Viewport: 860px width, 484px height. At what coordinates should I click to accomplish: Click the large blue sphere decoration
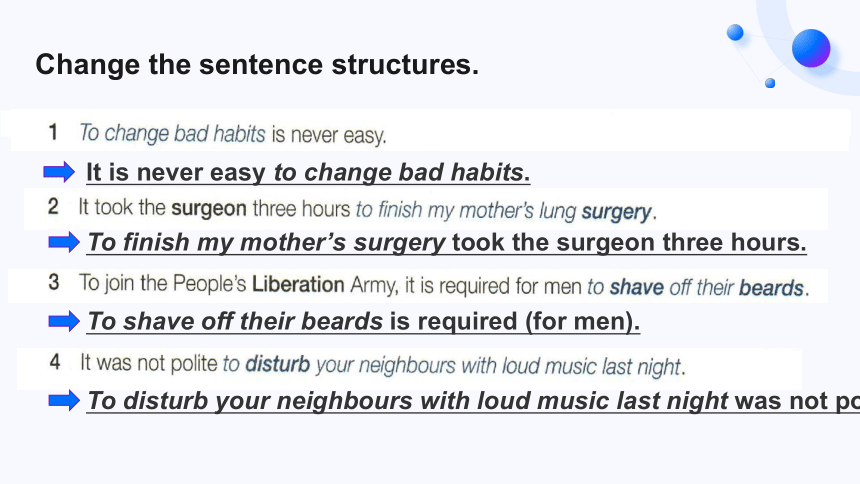pos(811,48)
